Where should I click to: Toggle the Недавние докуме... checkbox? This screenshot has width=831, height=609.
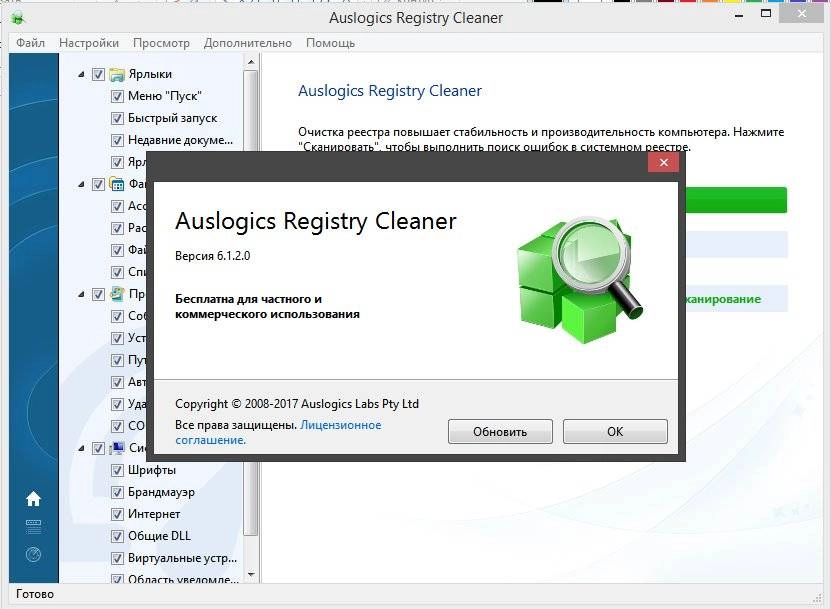point(117,140)
